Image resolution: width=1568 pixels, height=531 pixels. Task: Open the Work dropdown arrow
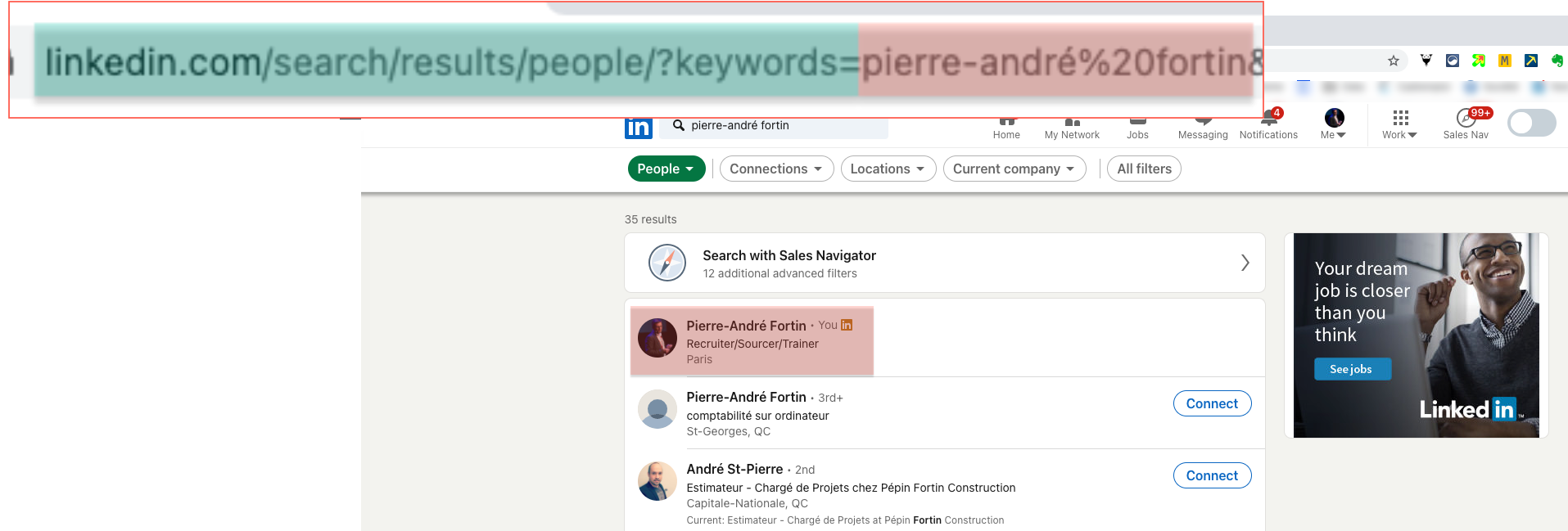click(x=1412, y=135)
